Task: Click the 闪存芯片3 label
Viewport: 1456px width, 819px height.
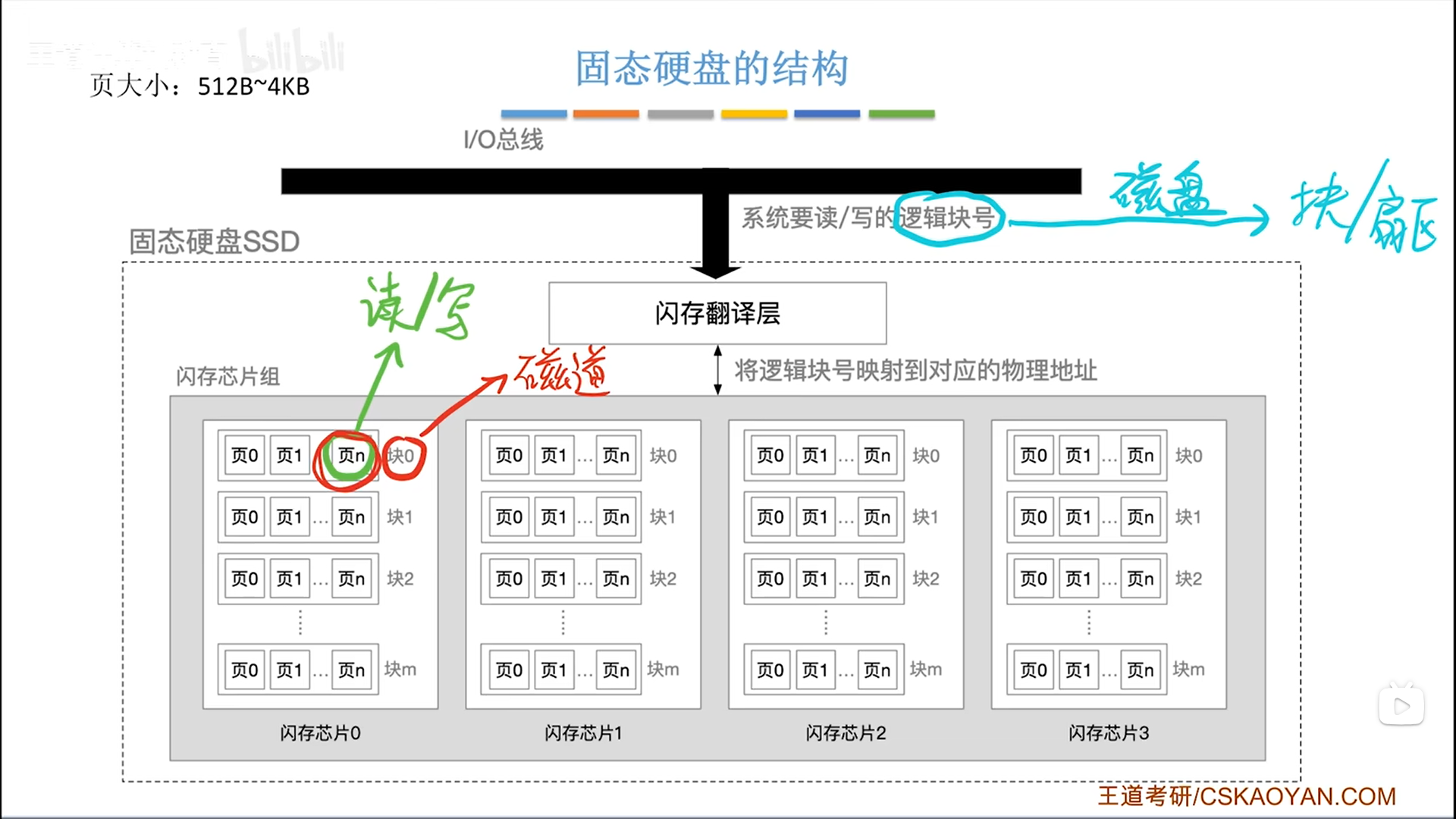Action: coord(1108,733)
